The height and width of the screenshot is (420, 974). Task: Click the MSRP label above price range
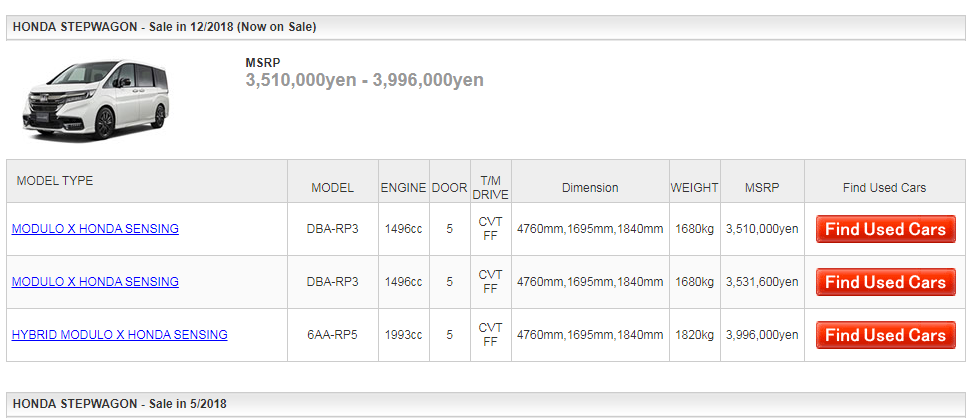263,62
